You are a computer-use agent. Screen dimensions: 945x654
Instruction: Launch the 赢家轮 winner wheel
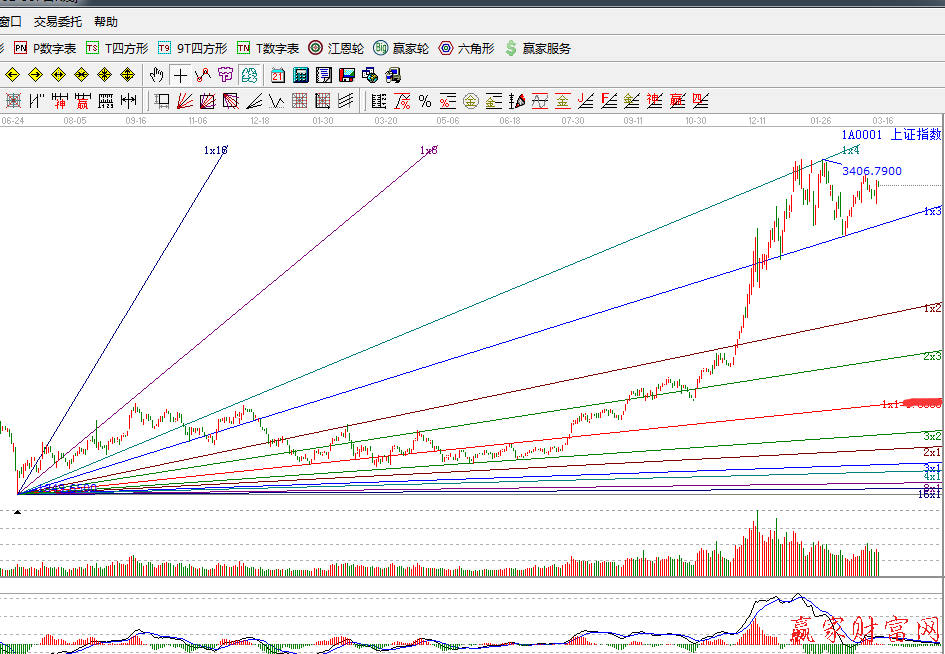401,48
